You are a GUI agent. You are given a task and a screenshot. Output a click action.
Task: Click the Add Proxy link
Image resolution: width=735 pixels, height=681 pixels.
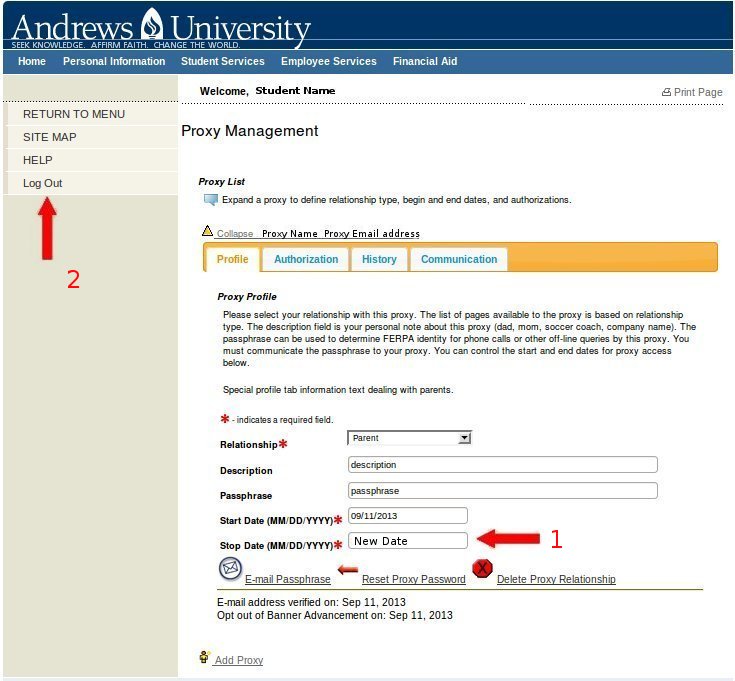click(x=239, y=660)
